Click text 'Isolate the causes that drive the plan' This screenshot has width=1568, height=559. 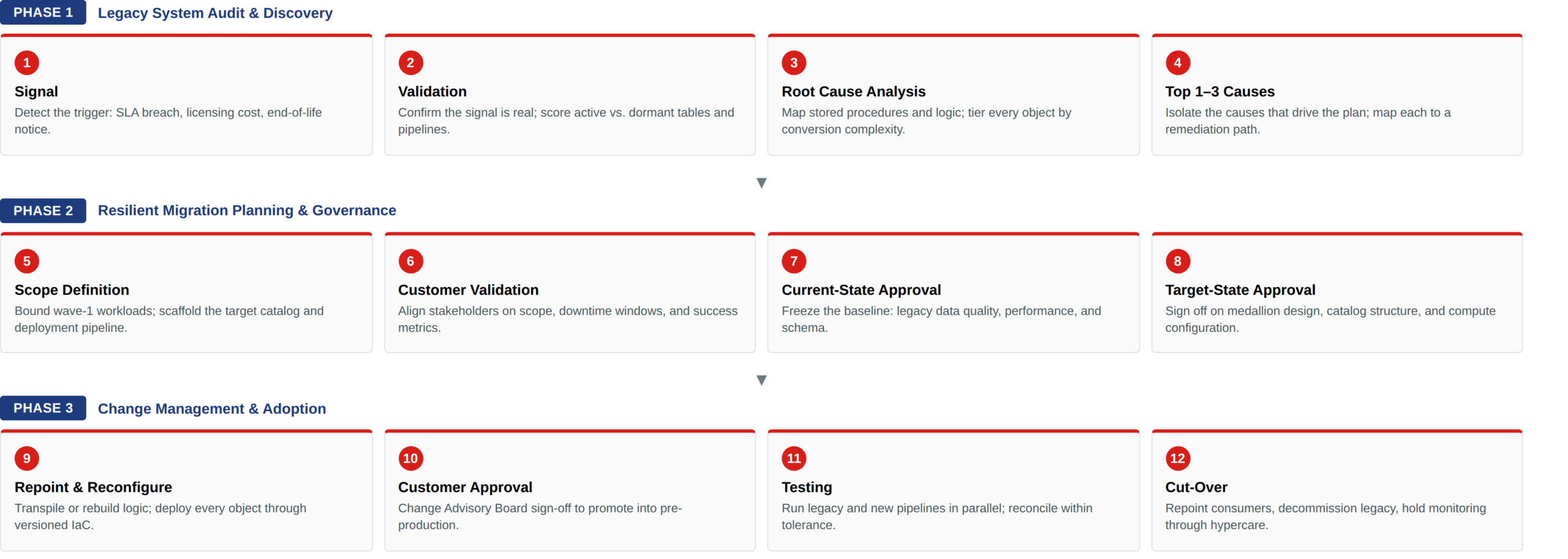click(1267, 113)
